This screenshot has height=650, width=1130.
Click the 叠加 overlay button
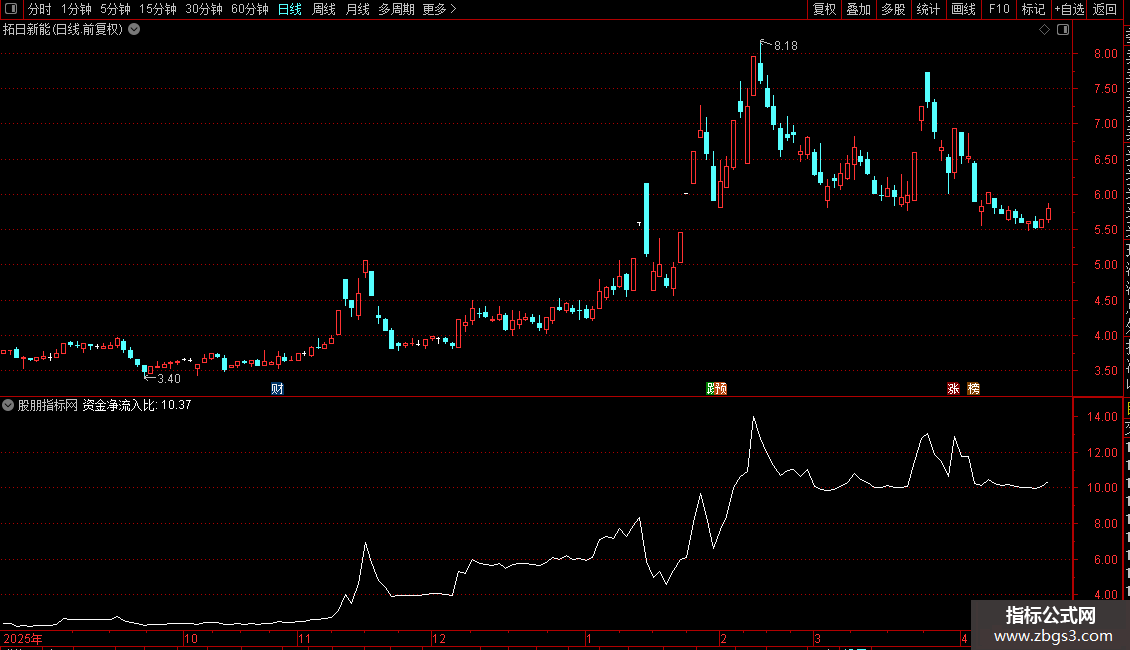(858, 9)
